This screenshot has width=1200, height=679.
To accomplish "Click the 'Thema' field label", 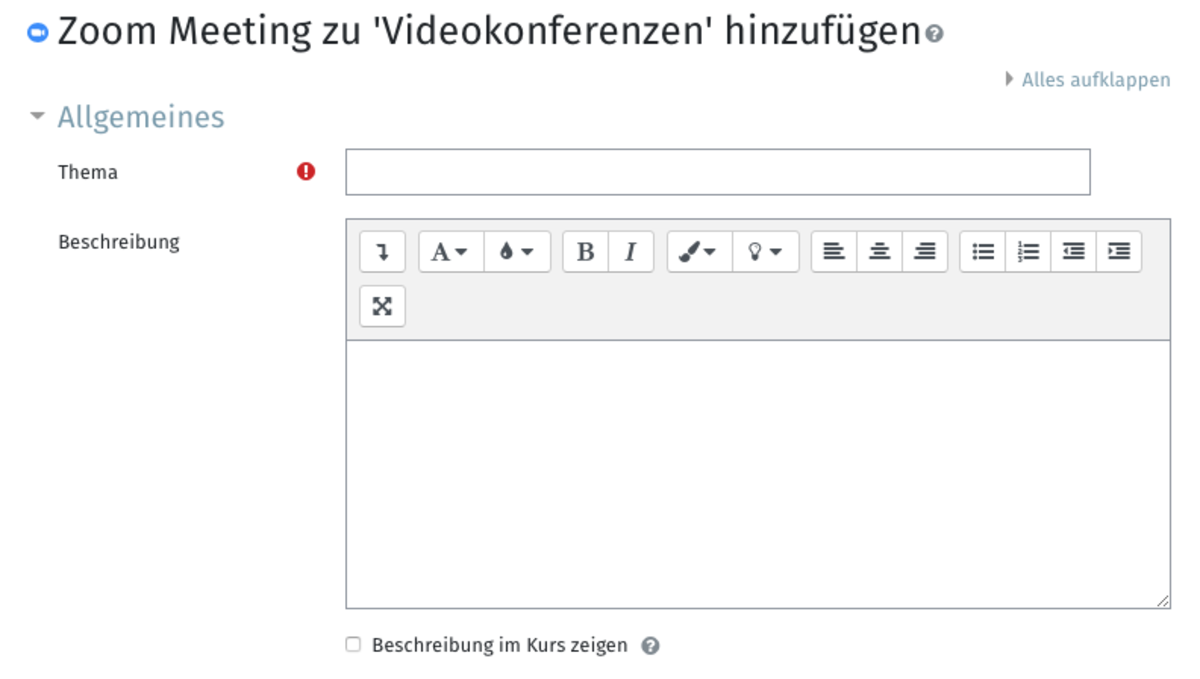I will (x=88, y=172).
